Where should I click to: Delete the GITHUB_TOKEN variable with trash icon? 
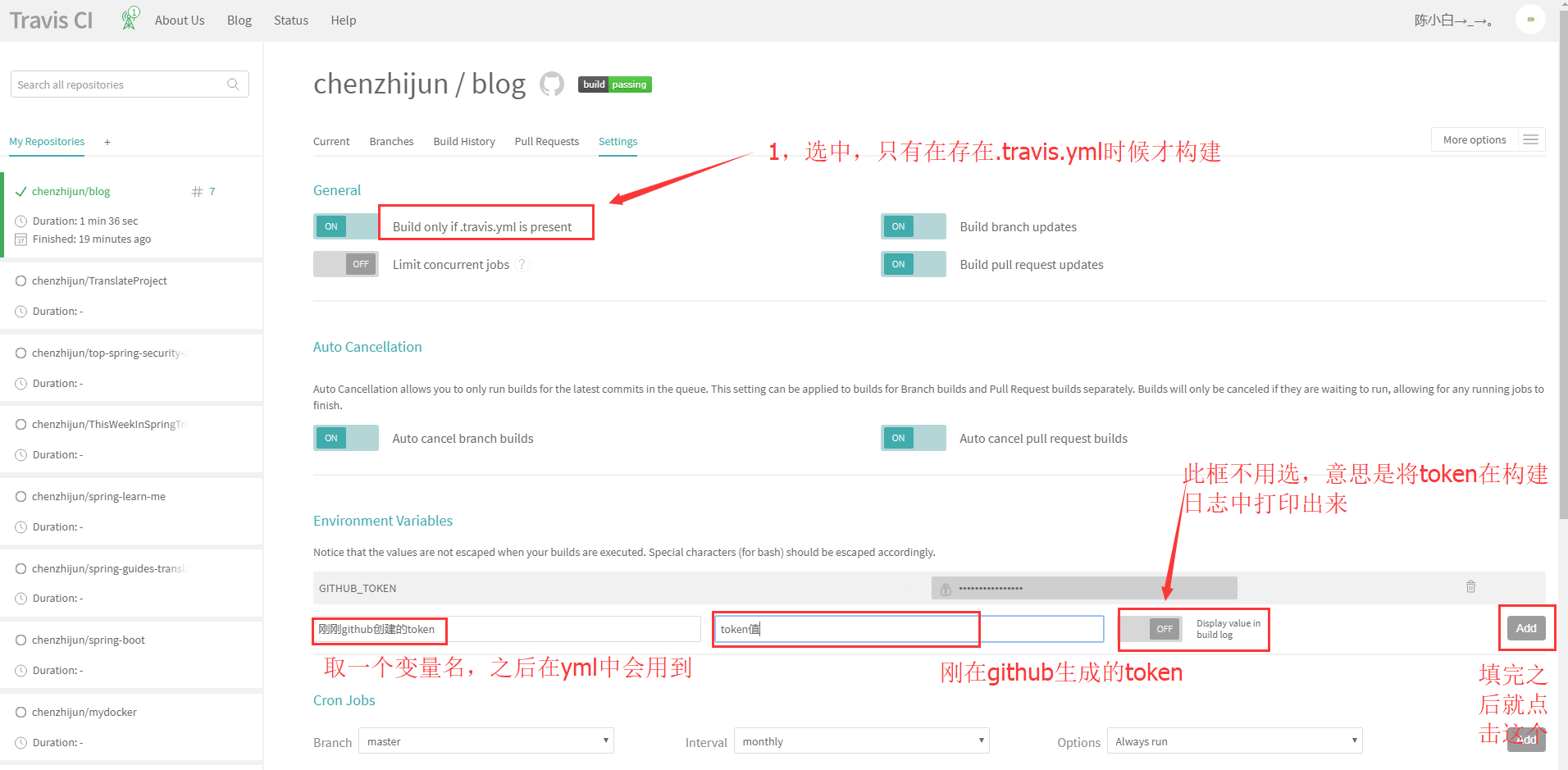[x=1470, y=586]
